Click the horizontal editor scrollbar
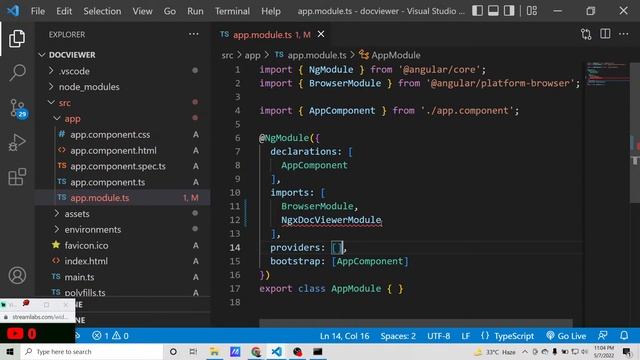Viewport: 640px width, 360px height. [416, 323]
